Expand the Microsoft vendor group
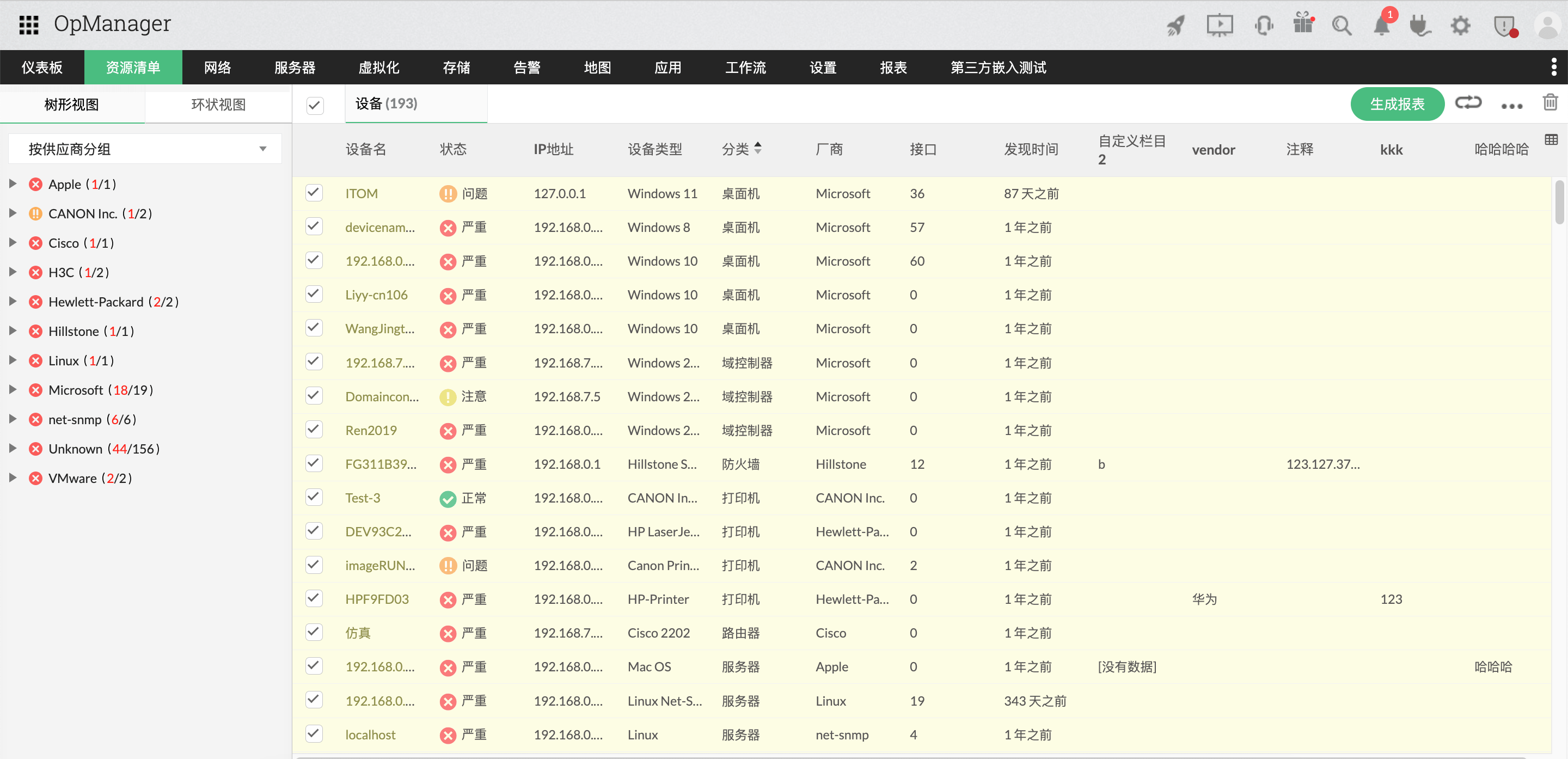The height and width of the screenshot is (759, 1568). [14, 389]
